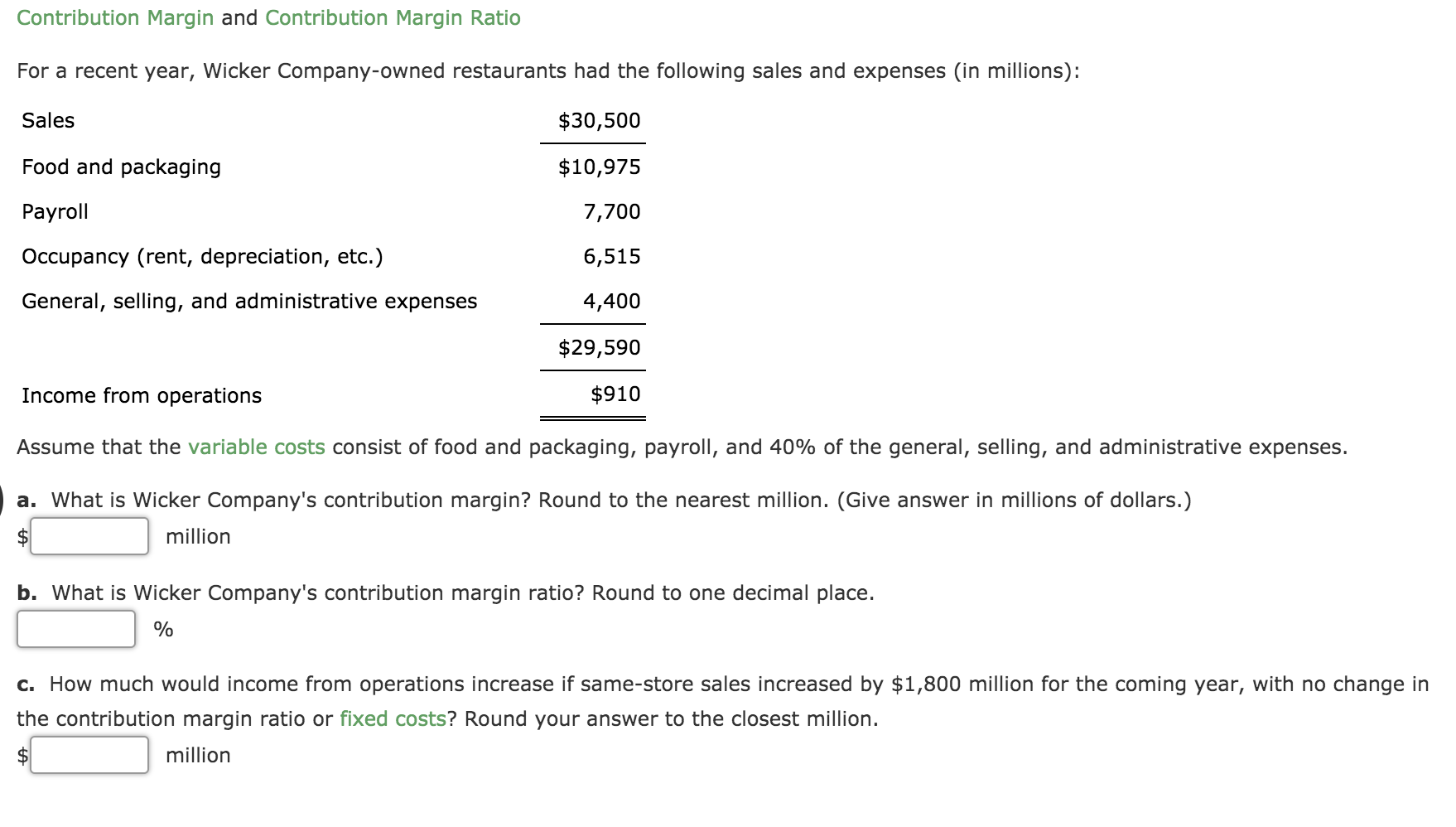Image resolution: width=1456 pixels, height=827 pixels.
Task: Click the Occupancy expense value 6,515
Action: (611, 256)
